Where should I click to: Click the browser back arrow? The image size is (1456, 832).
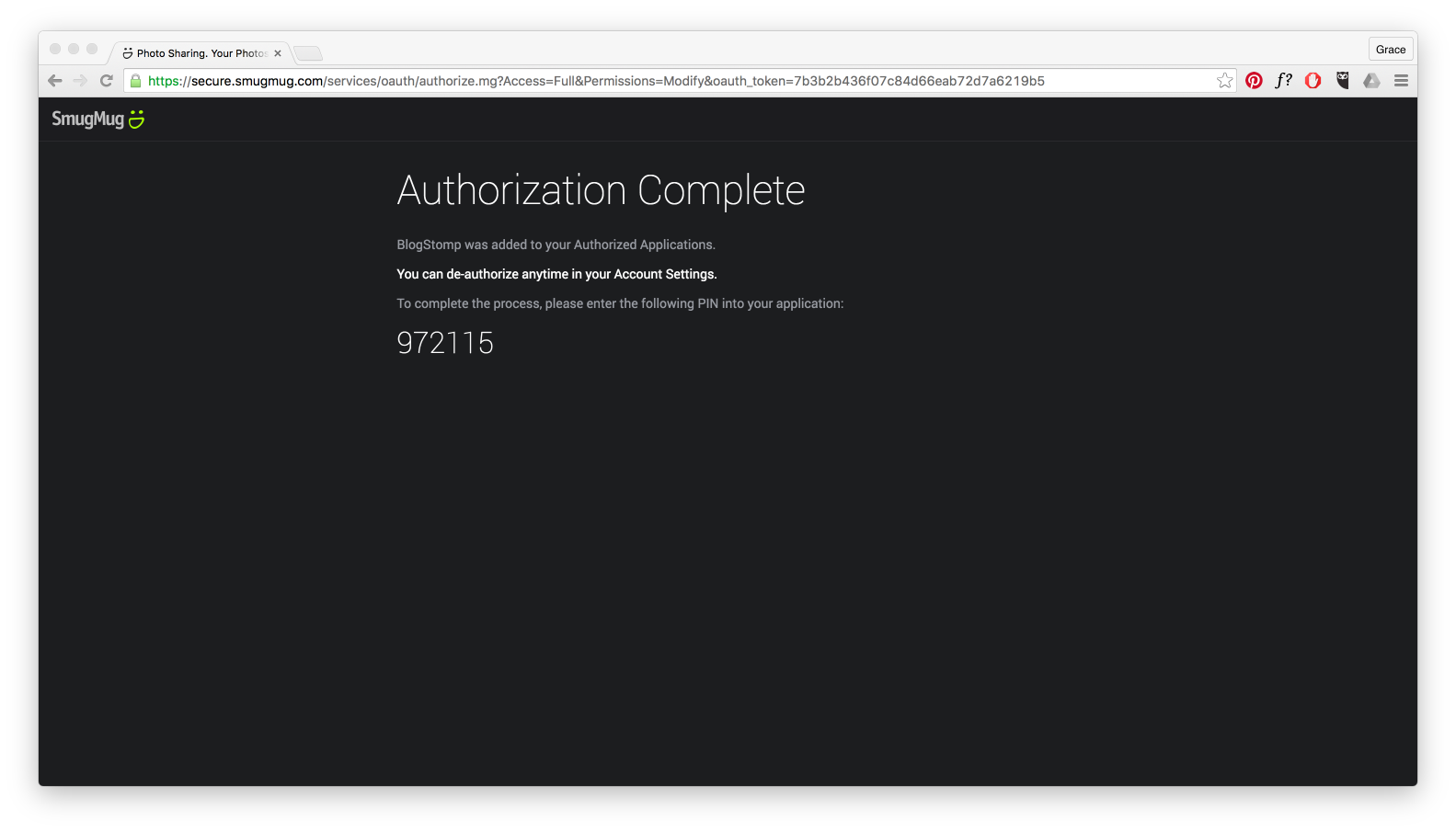point(55,81)
